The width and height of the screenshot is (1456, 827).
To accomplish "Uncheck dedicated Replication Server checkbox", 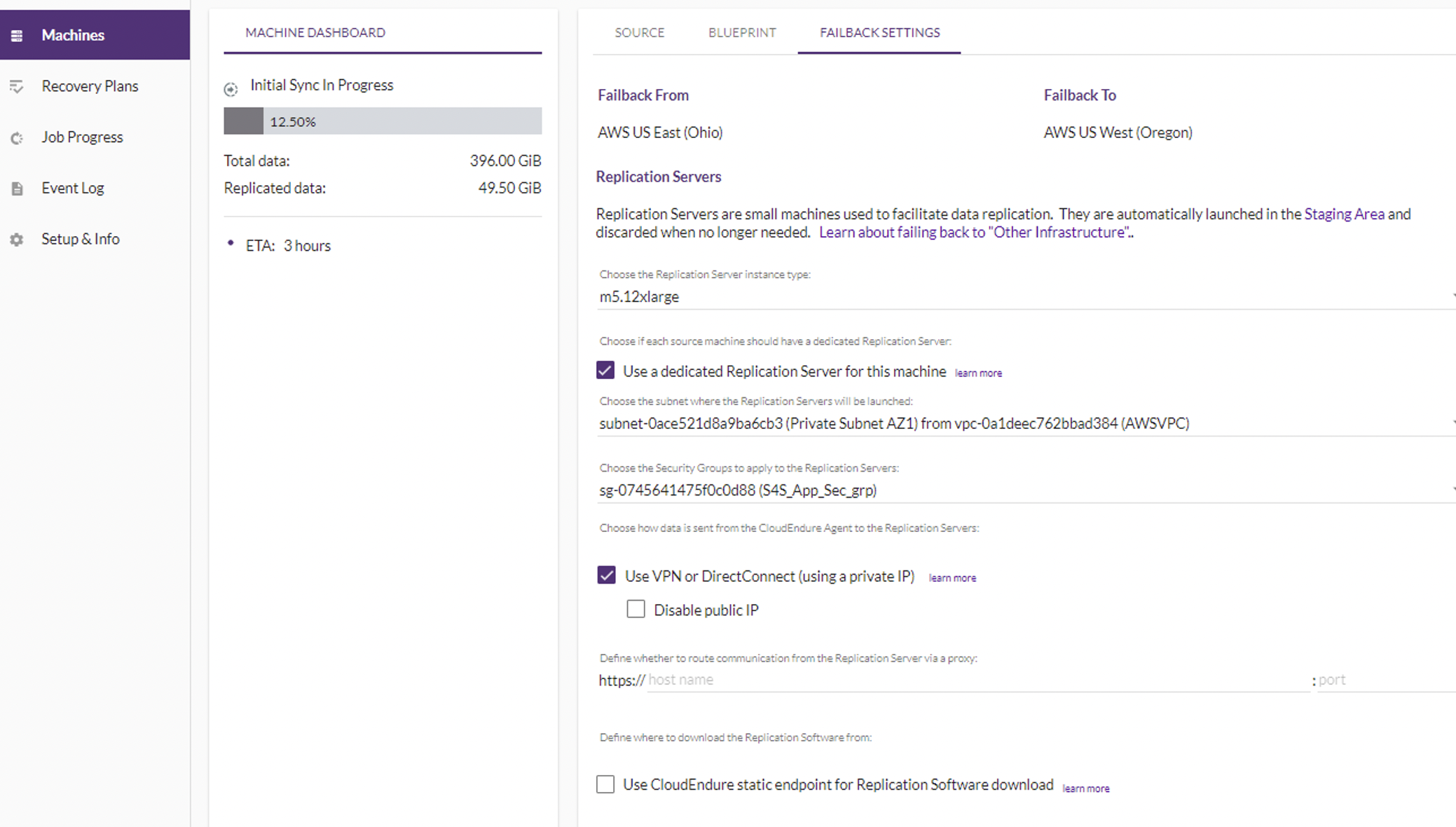I will pos(605,370).
